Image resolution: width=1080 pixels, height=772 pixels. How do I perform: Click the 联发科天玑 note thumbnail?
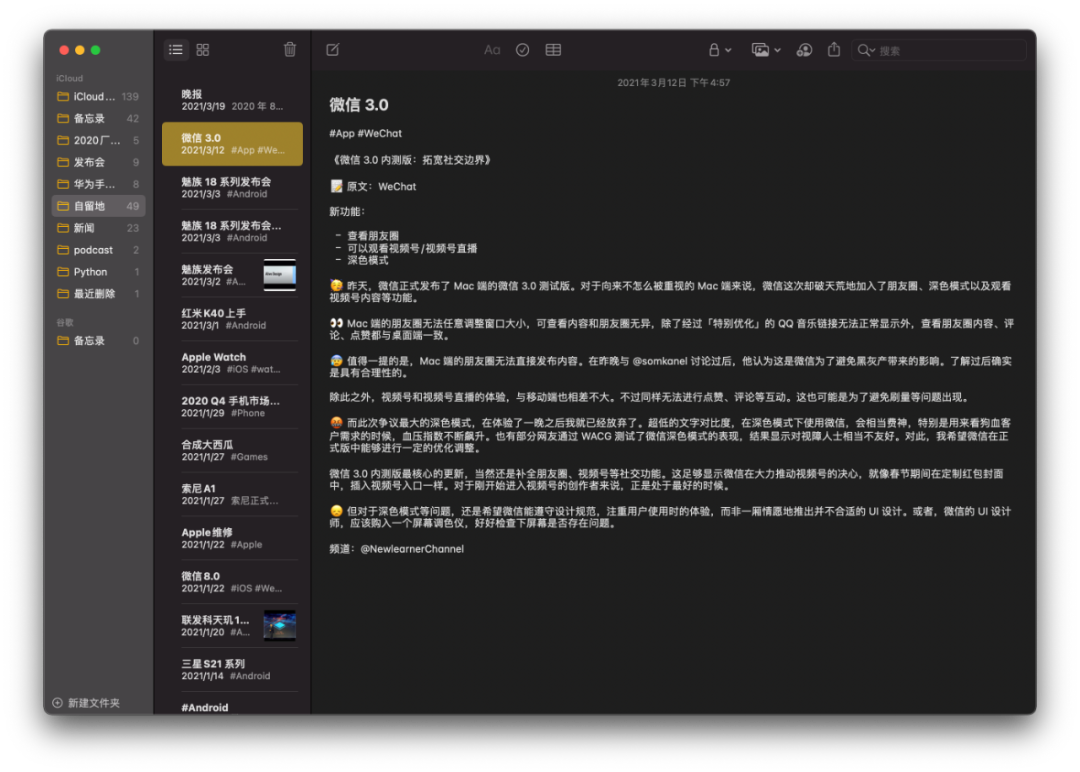[280, 625]
